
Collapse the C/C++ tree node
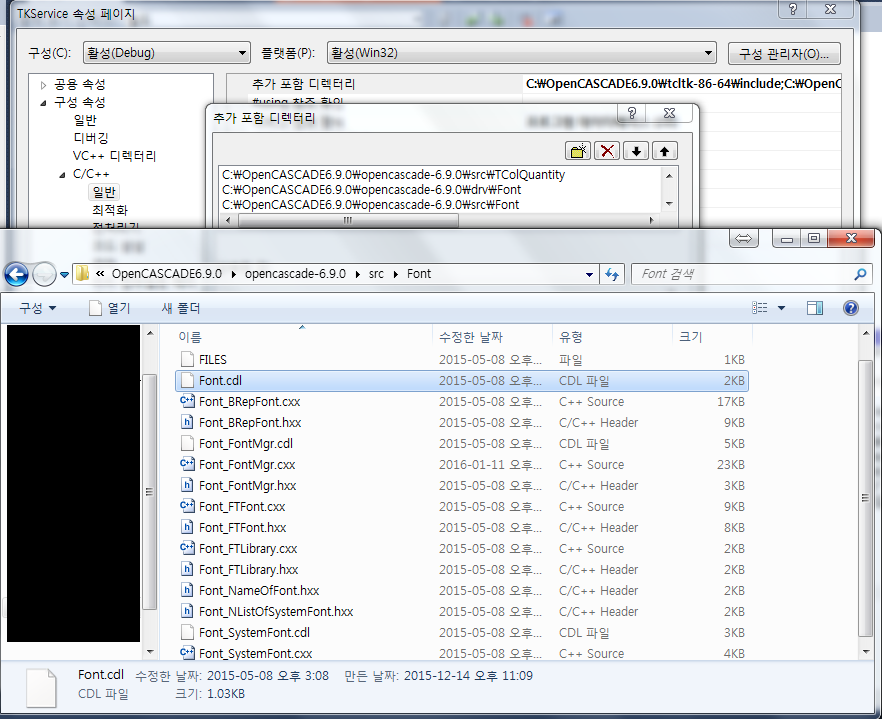click(x=62, y=175)
